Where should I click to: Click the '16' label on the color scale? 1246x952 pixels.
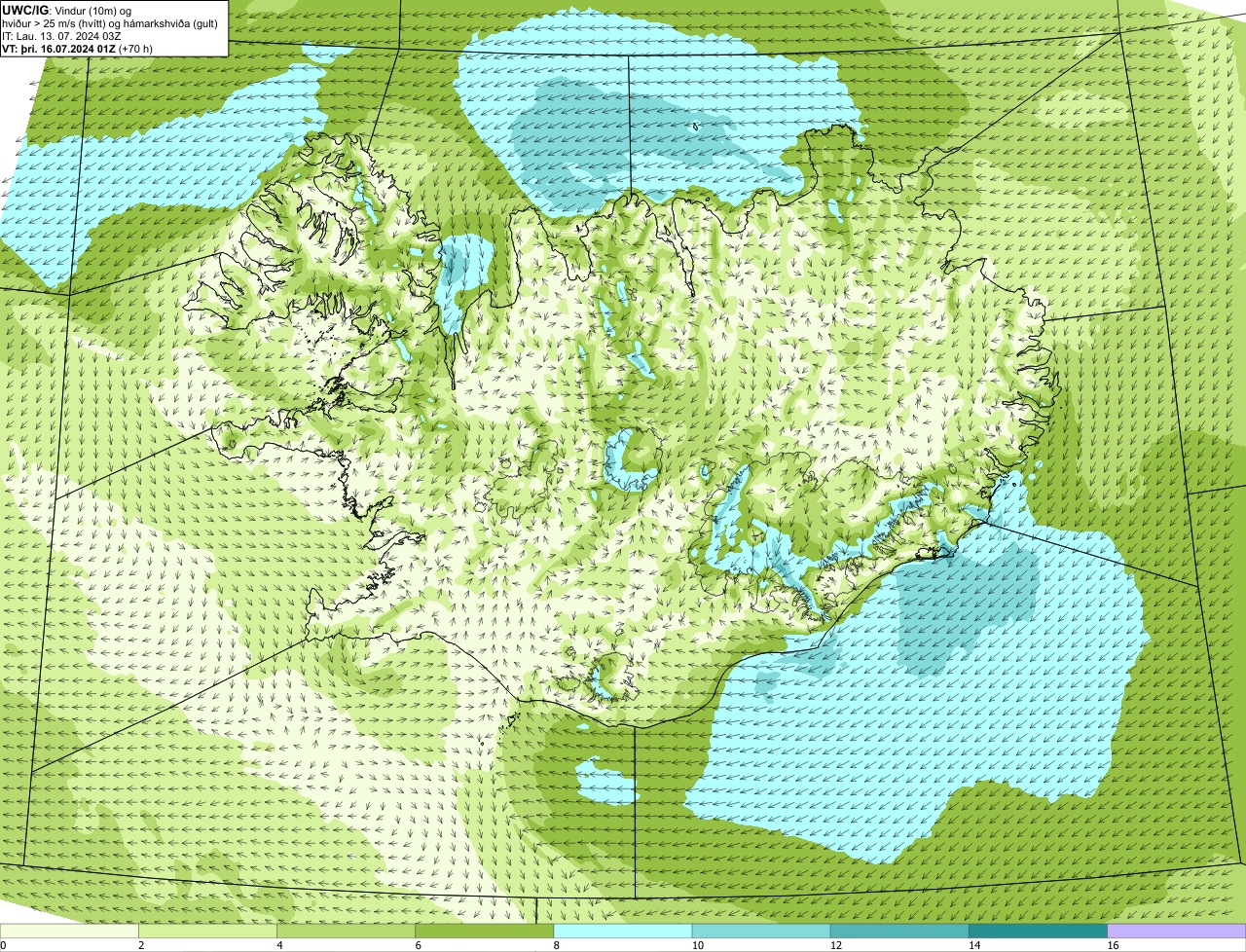pyautogui.click(x=1113, y=945)
